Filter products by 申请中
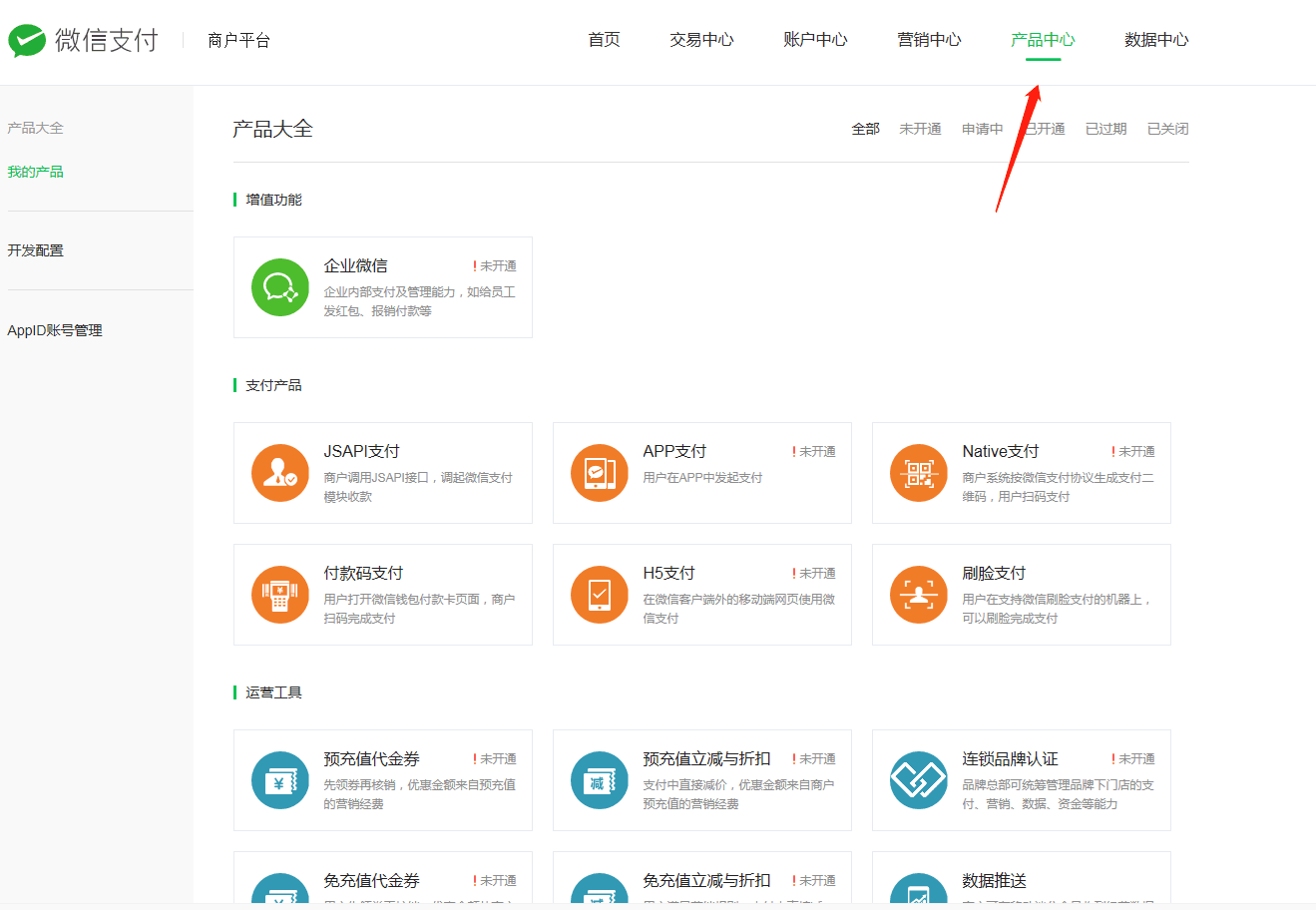This screenshot has width=1316, height=910. coord(983,129)
